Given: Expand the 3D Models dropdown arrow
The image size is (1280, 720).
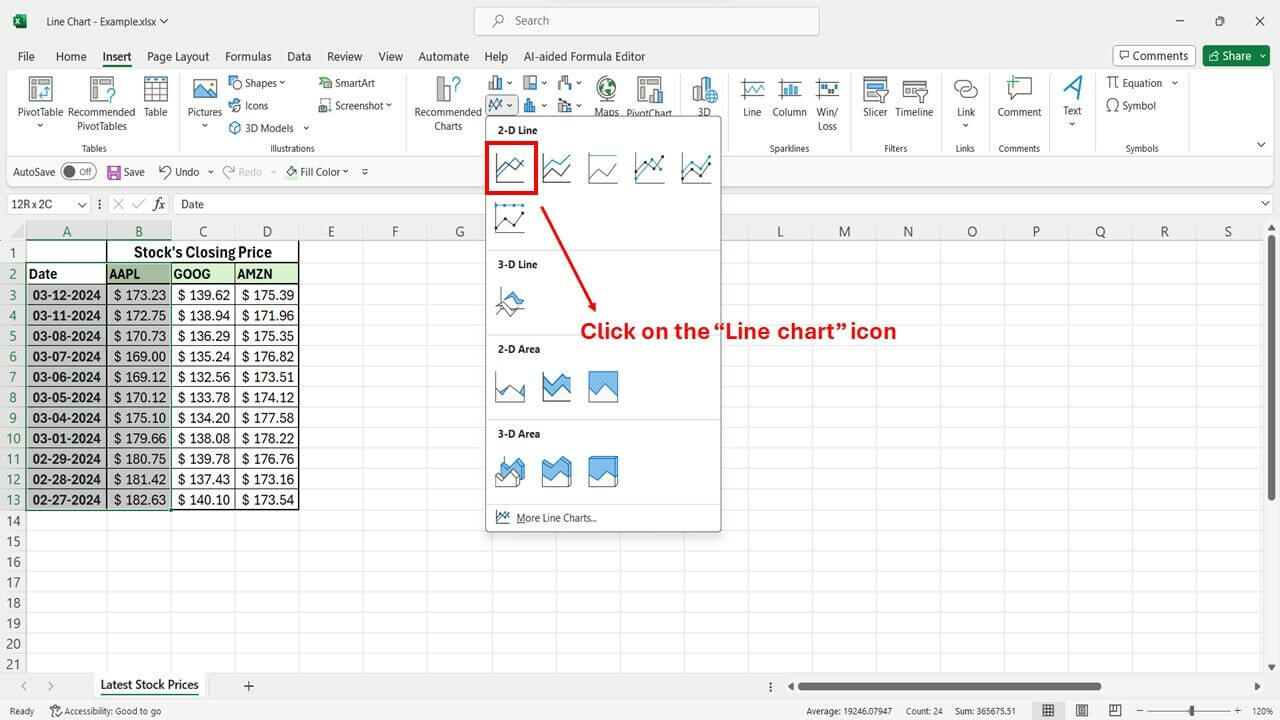Looking at the screenshot, I should coord(306,129).
